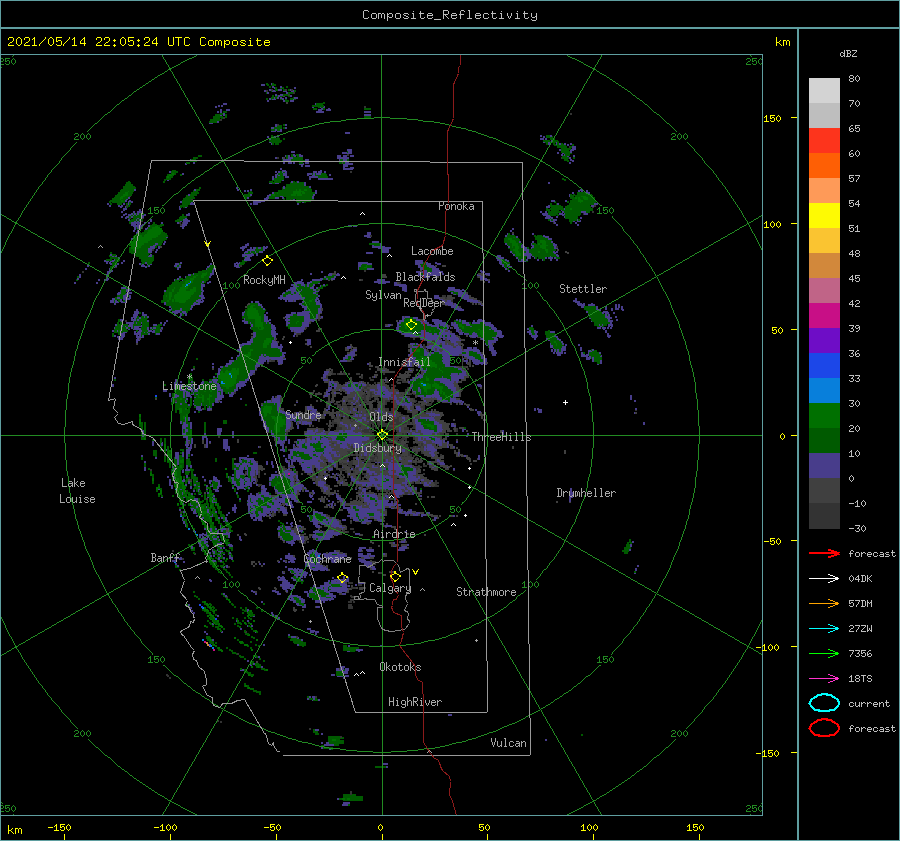Click the RedDeer city label

[x=424, y=303]
